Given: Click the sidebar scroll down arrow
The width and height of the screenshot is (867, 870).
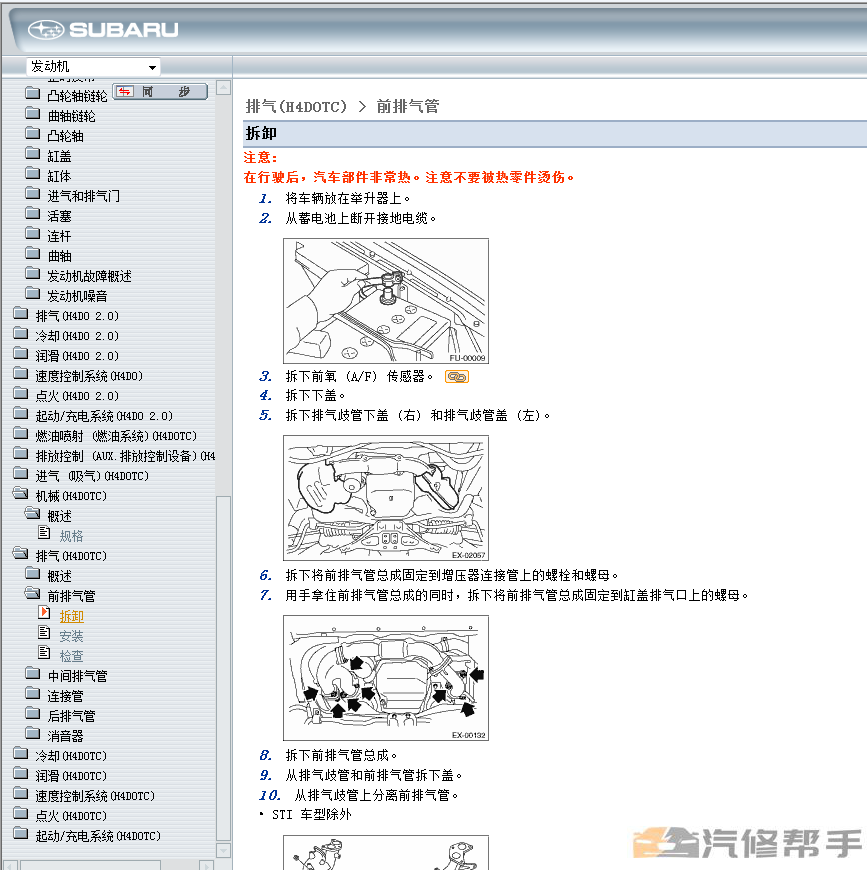Looking at the screenshot, I should pyautogui.click(x=224, y=850).
